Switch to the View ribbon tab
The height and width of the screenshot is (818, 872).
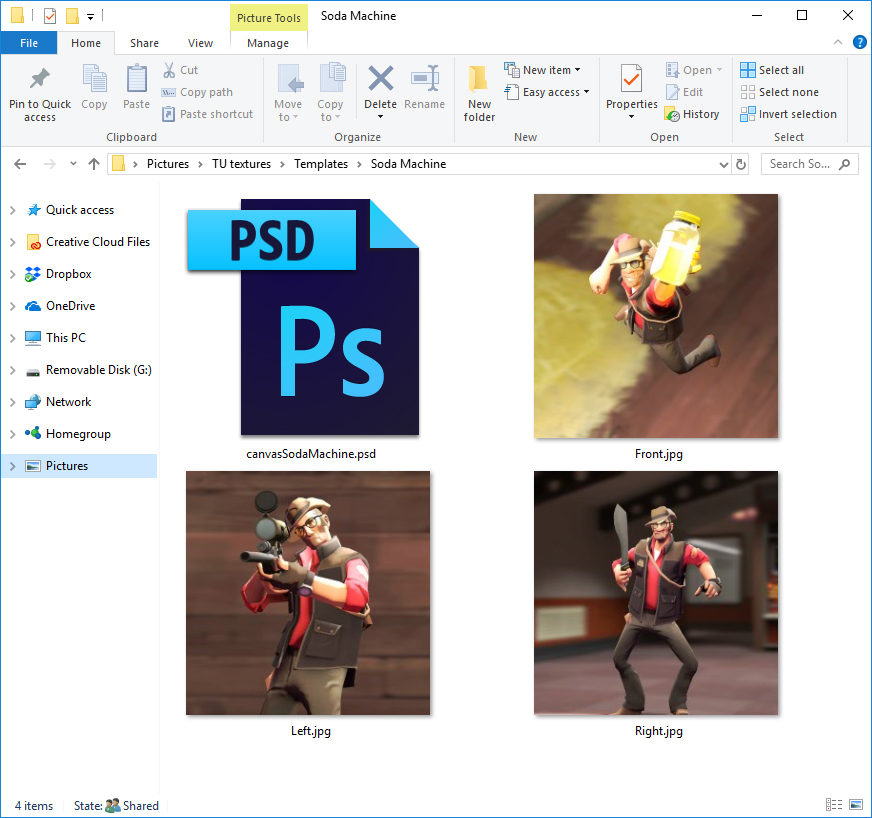[200, 43]
